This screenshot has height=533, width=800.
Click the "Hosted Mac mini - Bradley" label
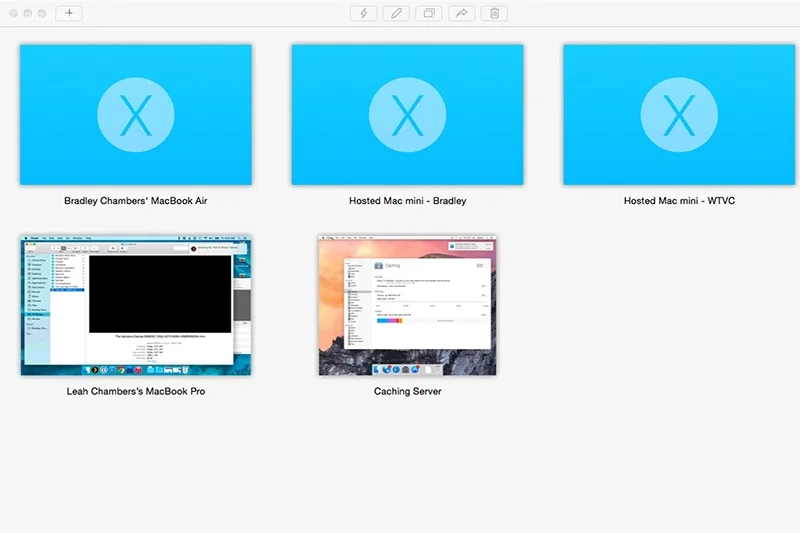(x=408, y=200)
